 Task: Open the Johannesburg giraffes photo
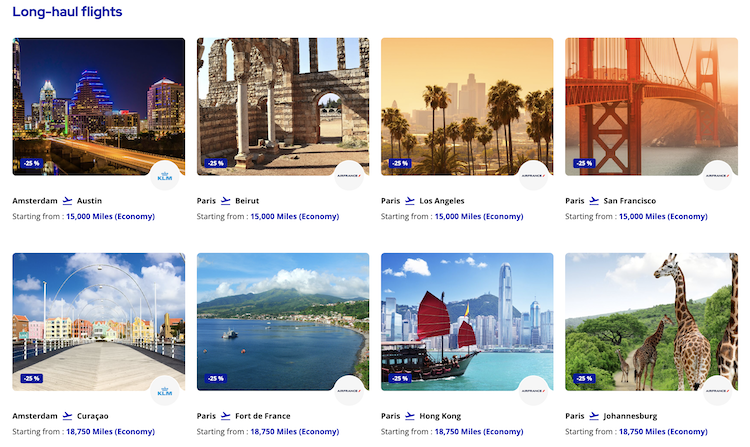click(x=651, y=322)
